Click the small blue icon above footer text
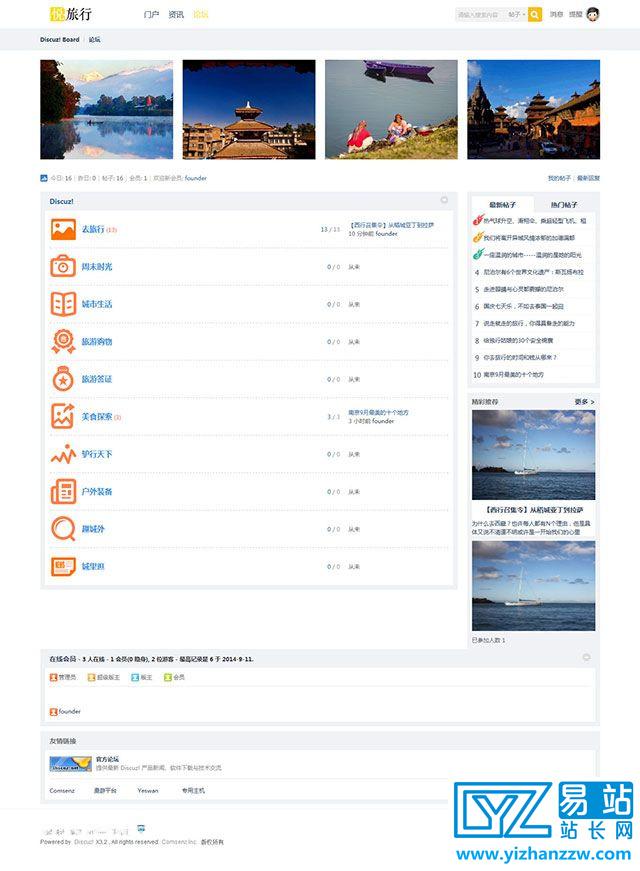The image size is (640, 871). pos(141,828)
